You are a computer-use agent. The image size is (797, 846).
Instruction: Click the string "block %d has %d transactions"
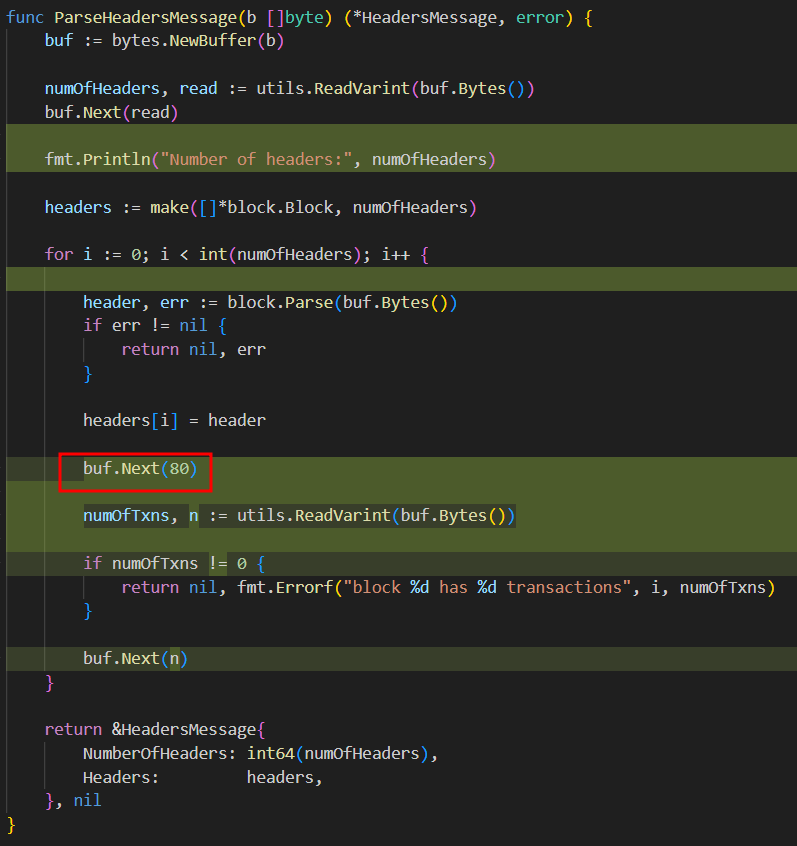pyautogui.click(x=487, y=588)
